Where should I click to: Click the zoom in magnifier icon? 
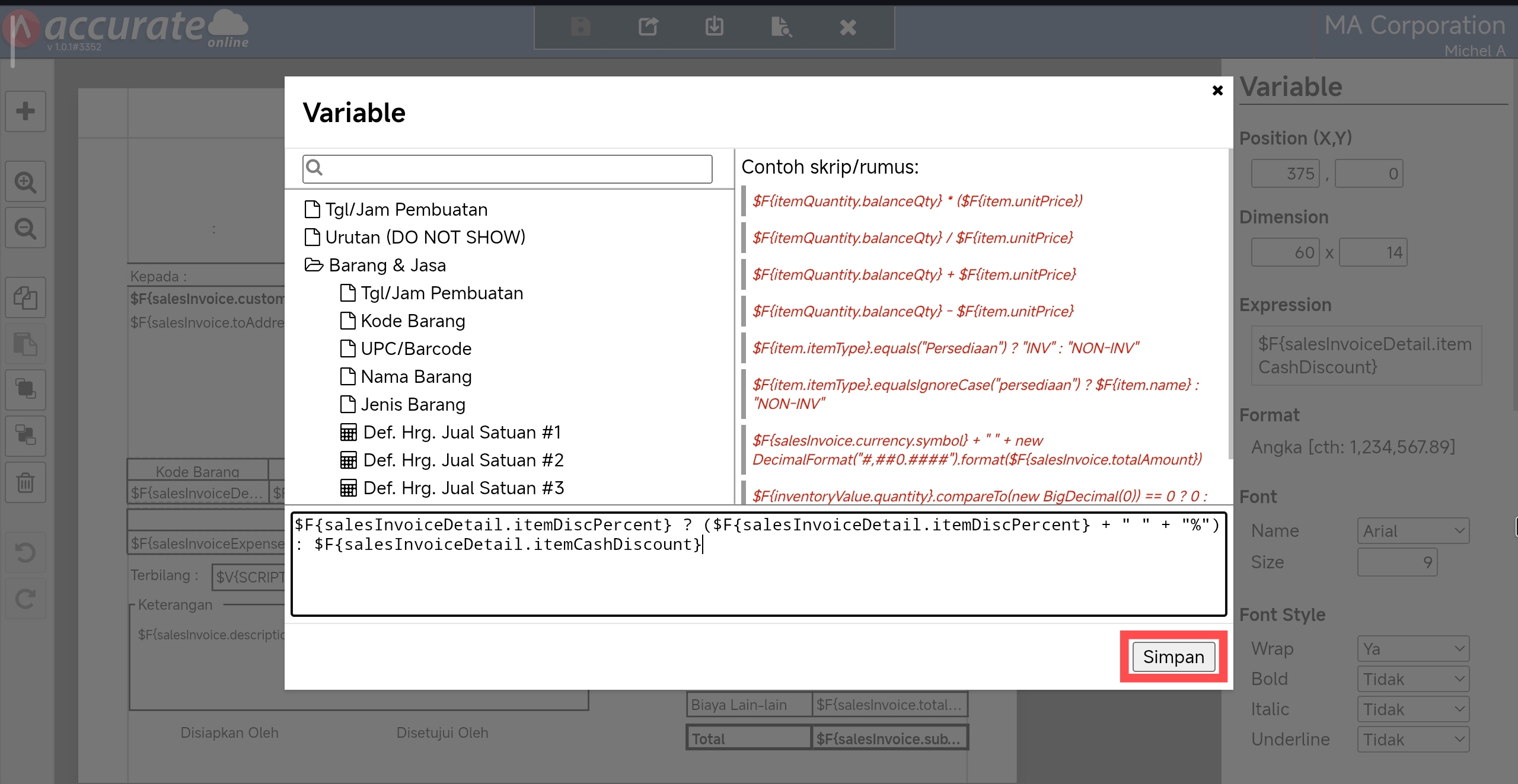coord(25,182)
